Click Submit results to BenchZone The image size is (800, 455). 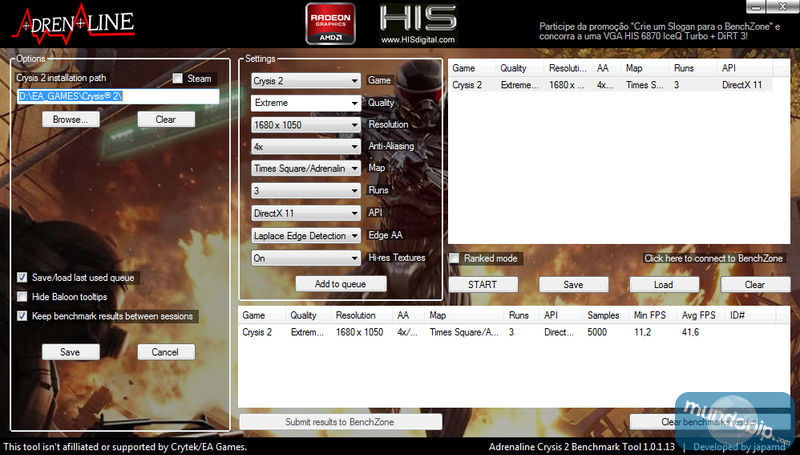point(340,422)
